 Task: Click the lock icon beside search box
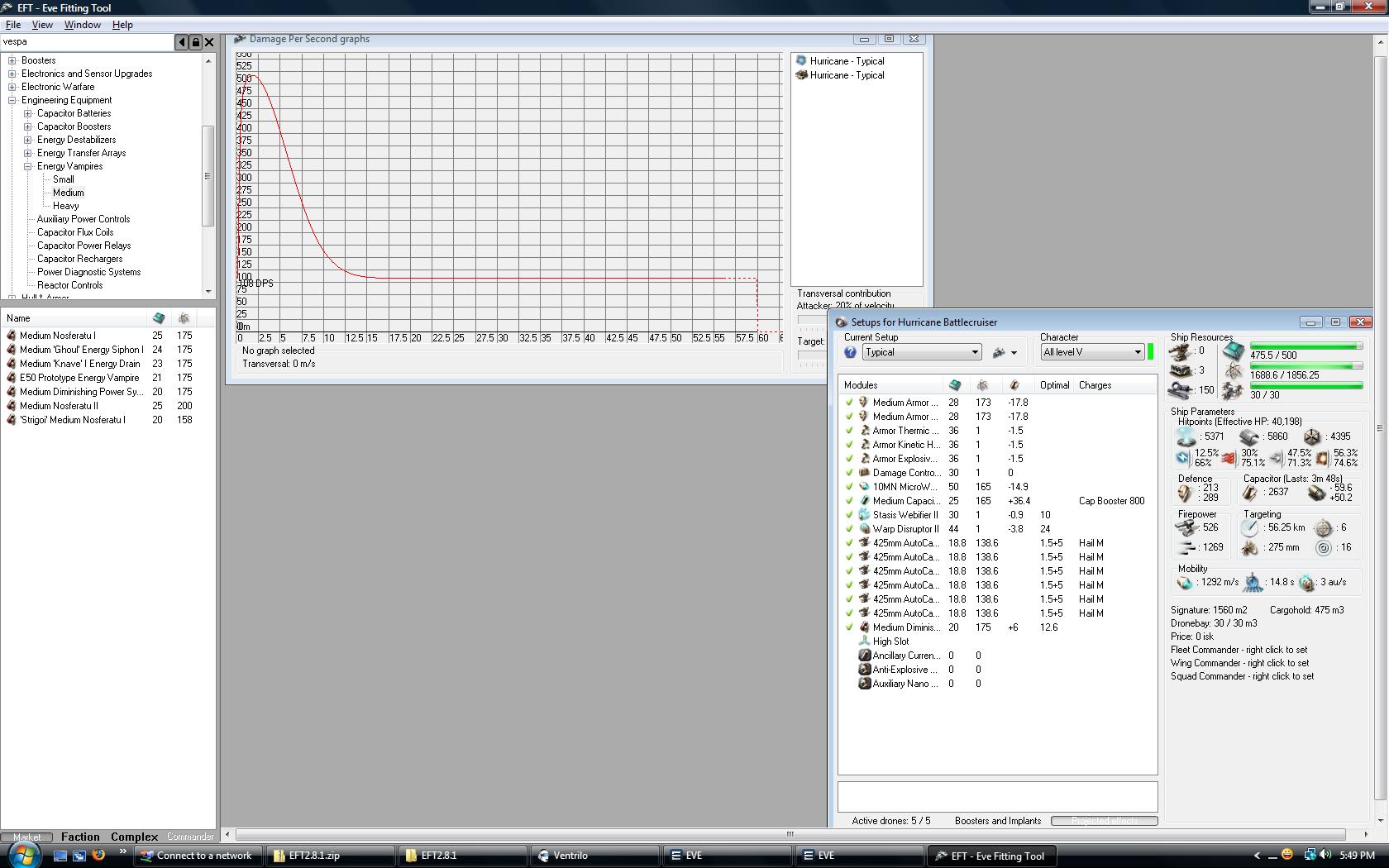click(195, 42)
